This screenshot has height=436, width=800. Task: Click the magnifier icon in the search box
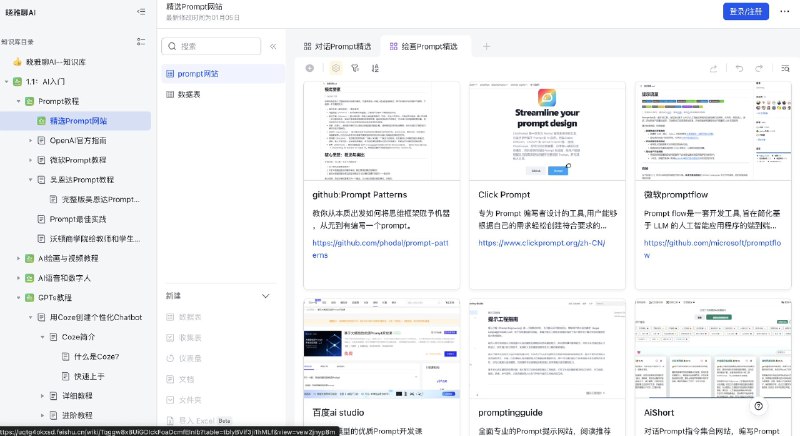coord(172,46)
